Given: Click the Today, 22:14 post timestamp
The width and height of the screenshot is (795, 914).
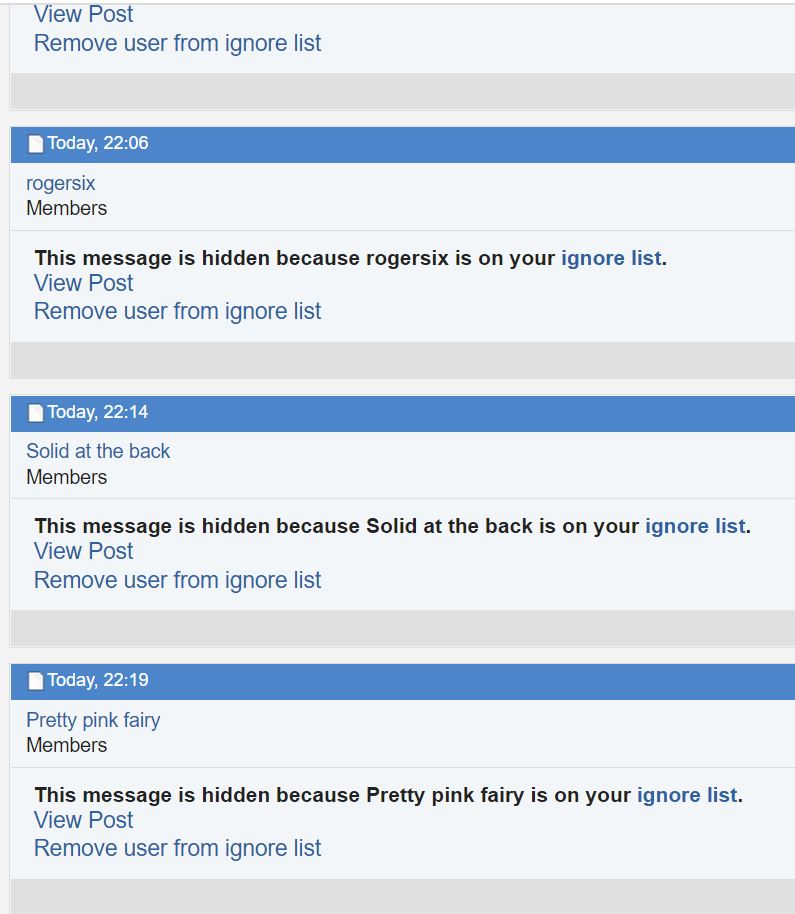Looking at the screenshot, I should tap(98, 412).
